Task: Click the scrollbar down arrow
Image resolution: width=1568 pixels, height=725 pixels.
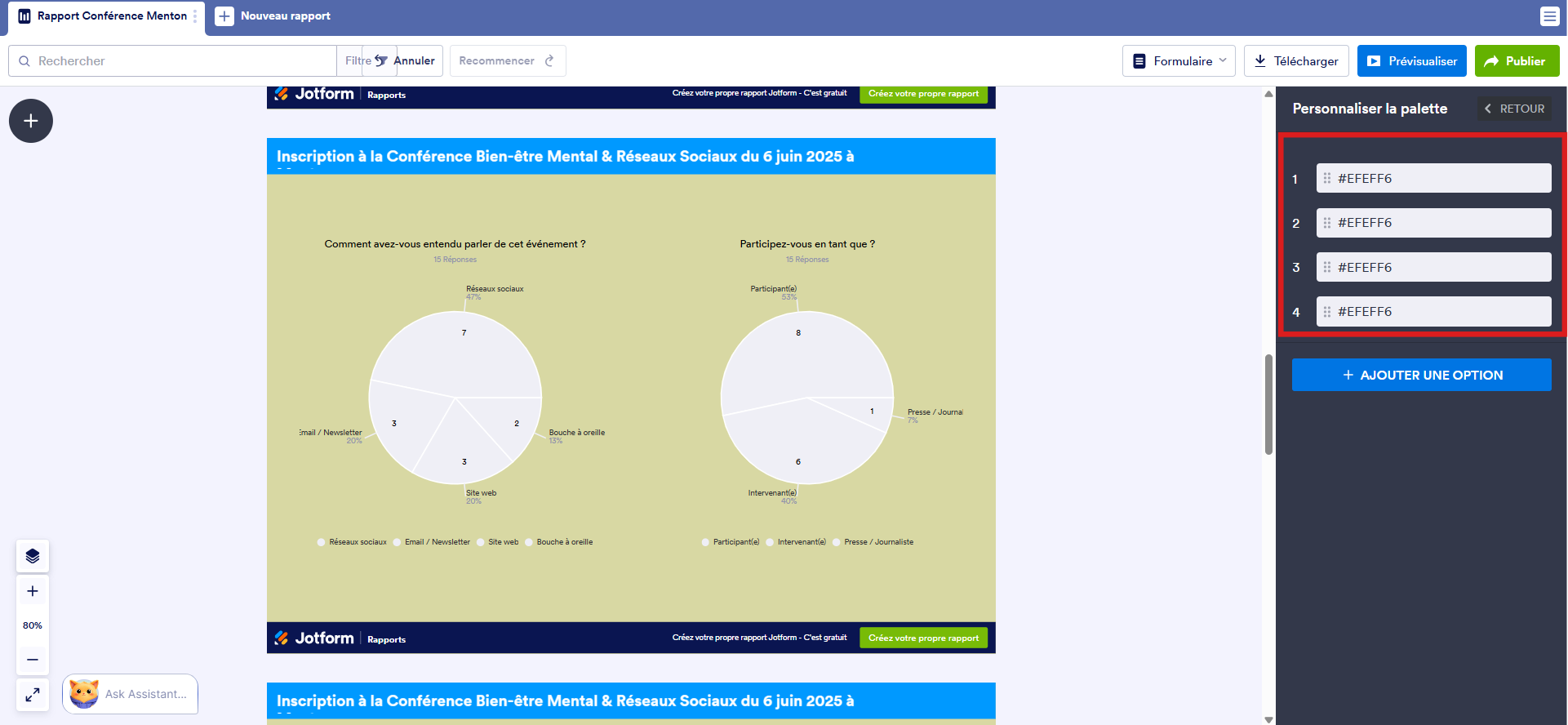Action: tap(1268, 719)
